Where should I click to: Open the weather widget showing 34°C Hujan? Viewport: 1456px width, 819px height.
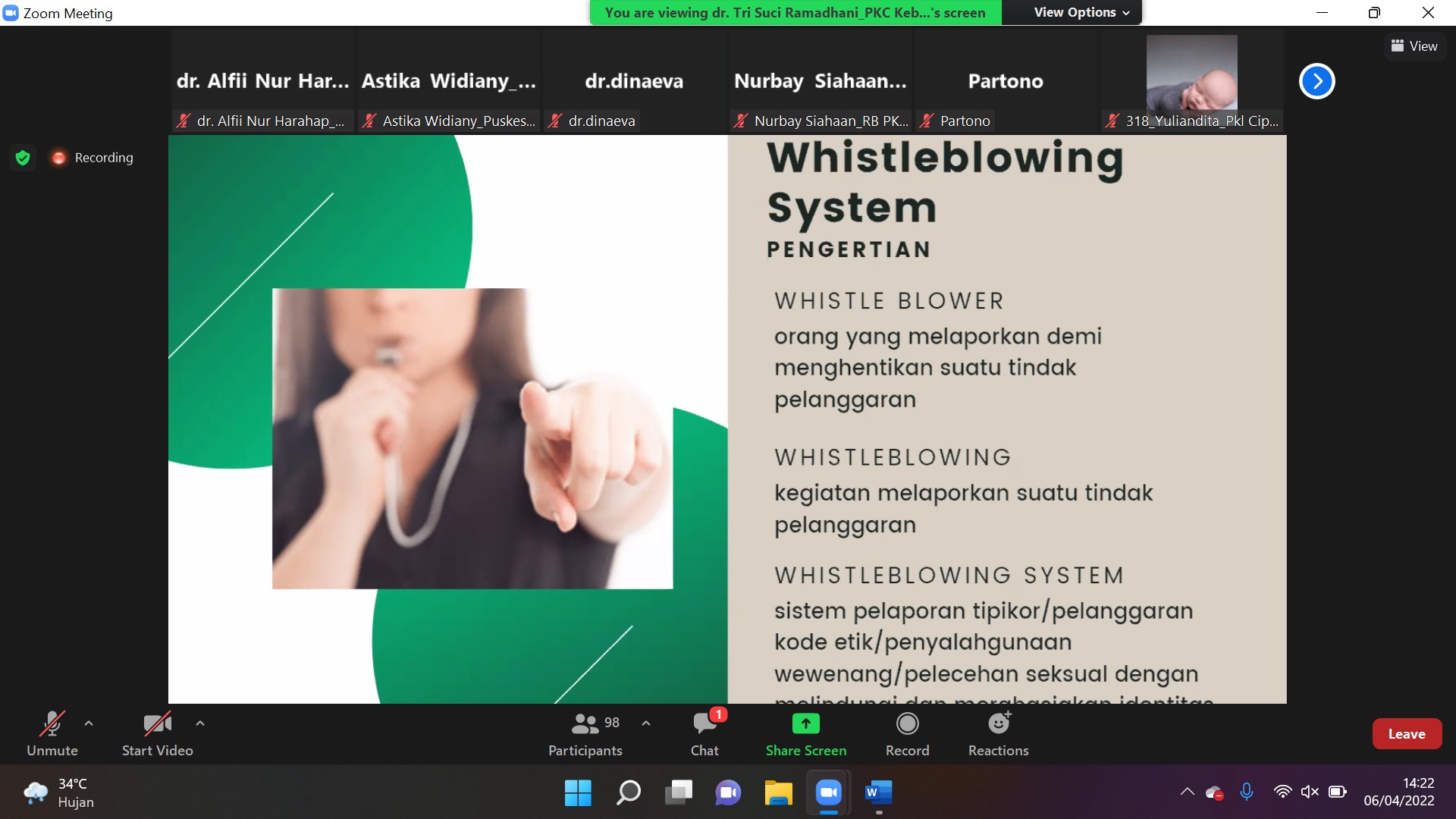(59, 793)
